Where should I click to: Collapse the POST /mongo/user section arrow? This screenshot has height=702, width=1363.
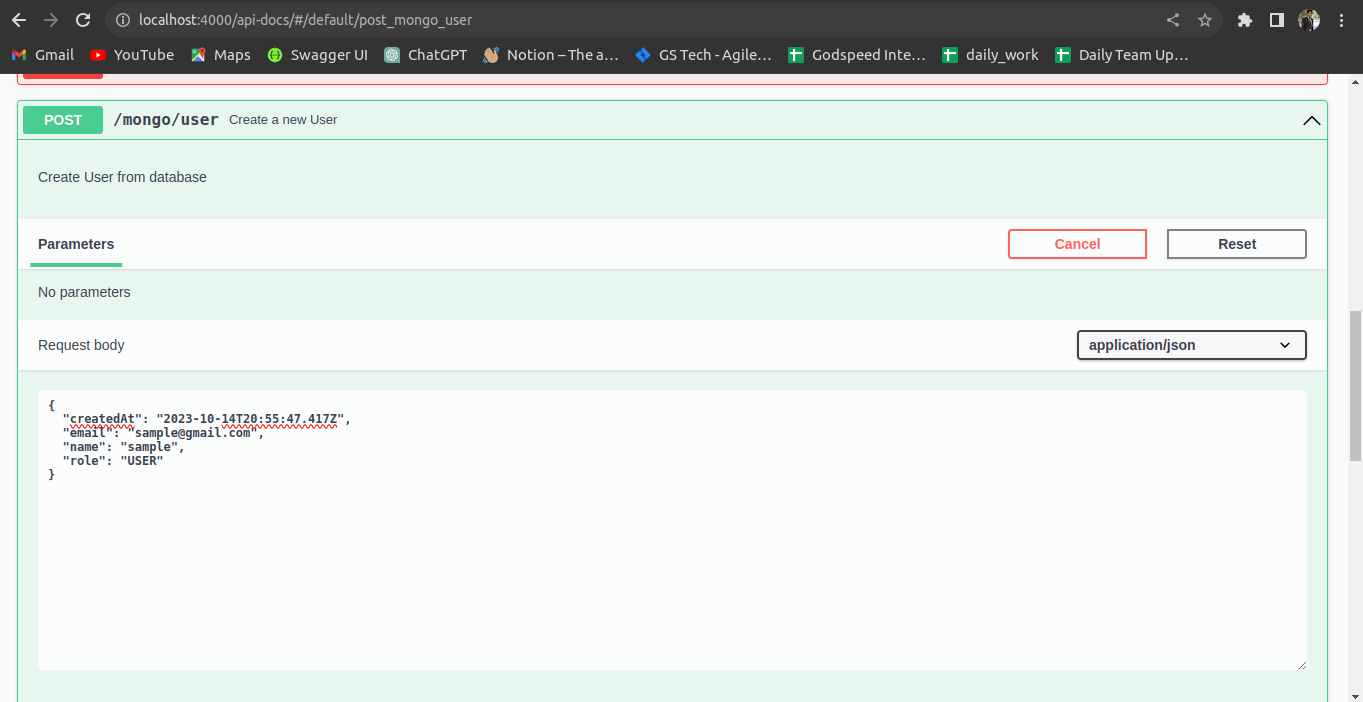1312,120
